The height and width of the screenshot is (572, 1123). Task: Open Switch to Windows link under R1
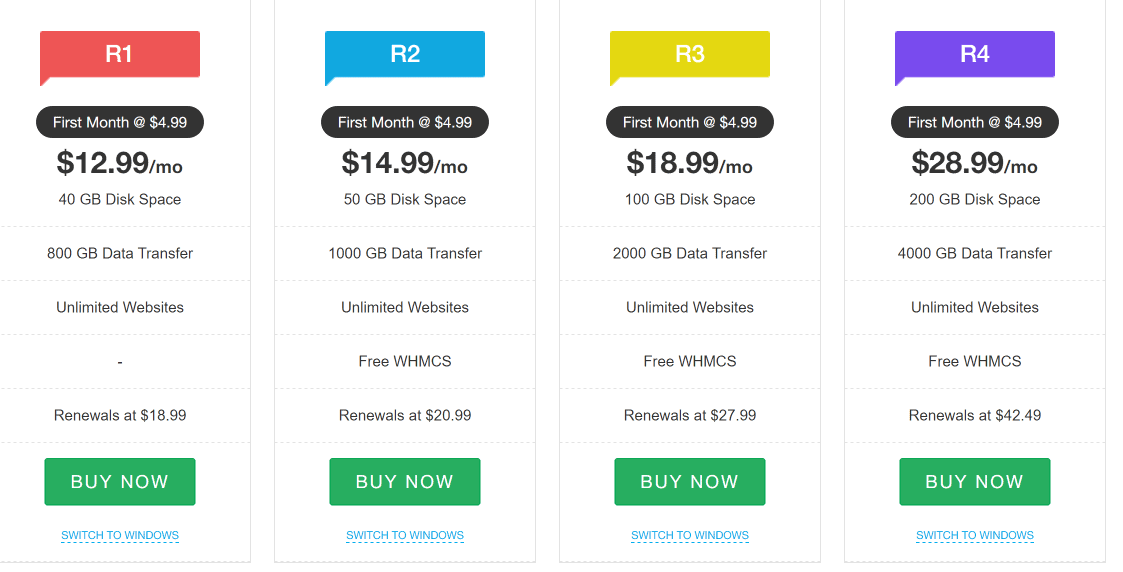click(120, 535)
